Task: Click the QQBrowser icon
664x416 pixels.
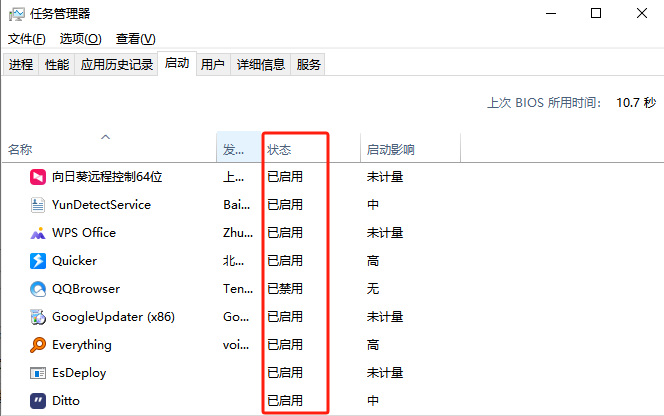Action: [x=37, y=289]
